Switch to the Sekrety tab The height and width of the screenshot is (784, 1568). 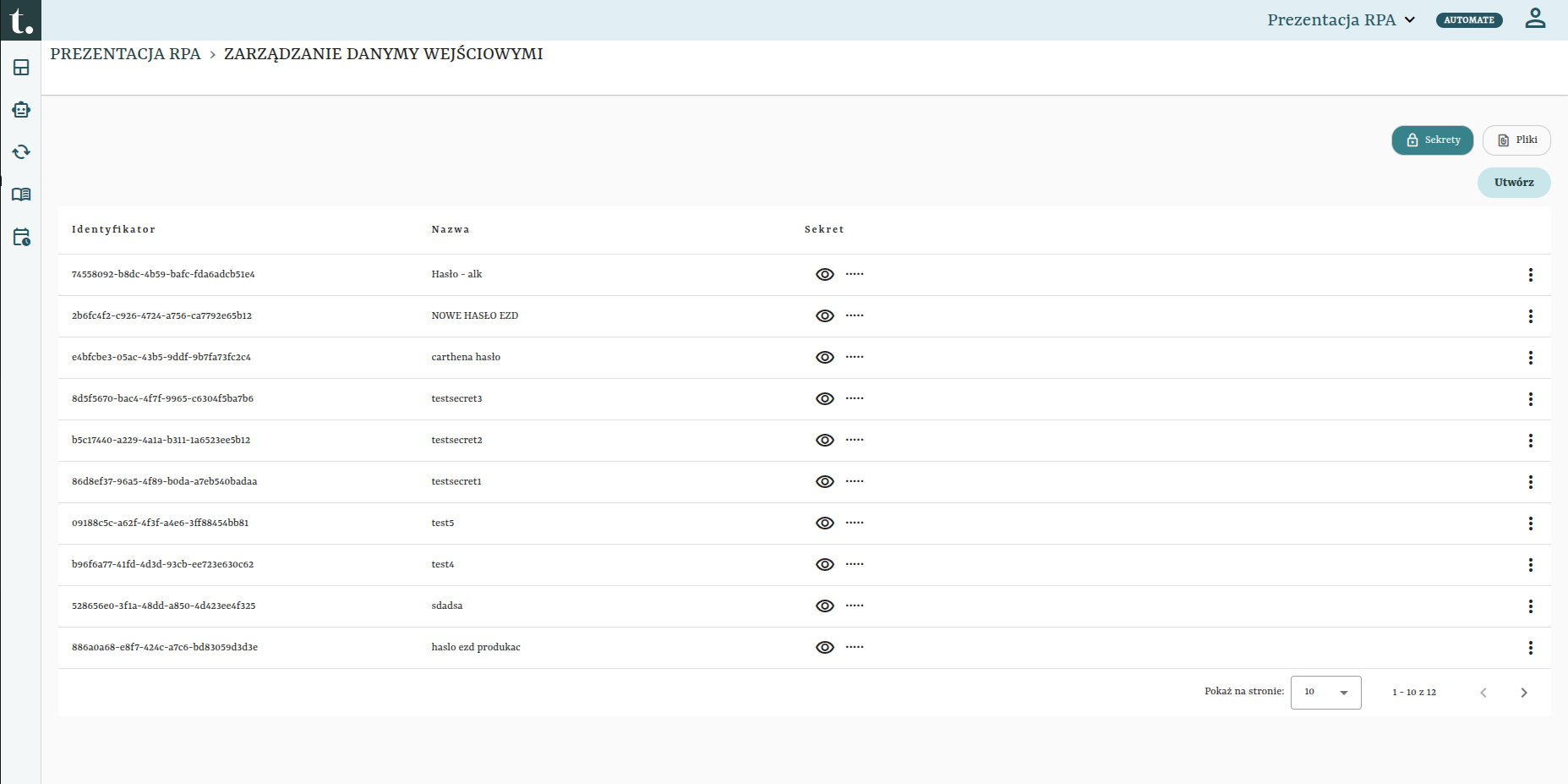[x=1433, y=140]
